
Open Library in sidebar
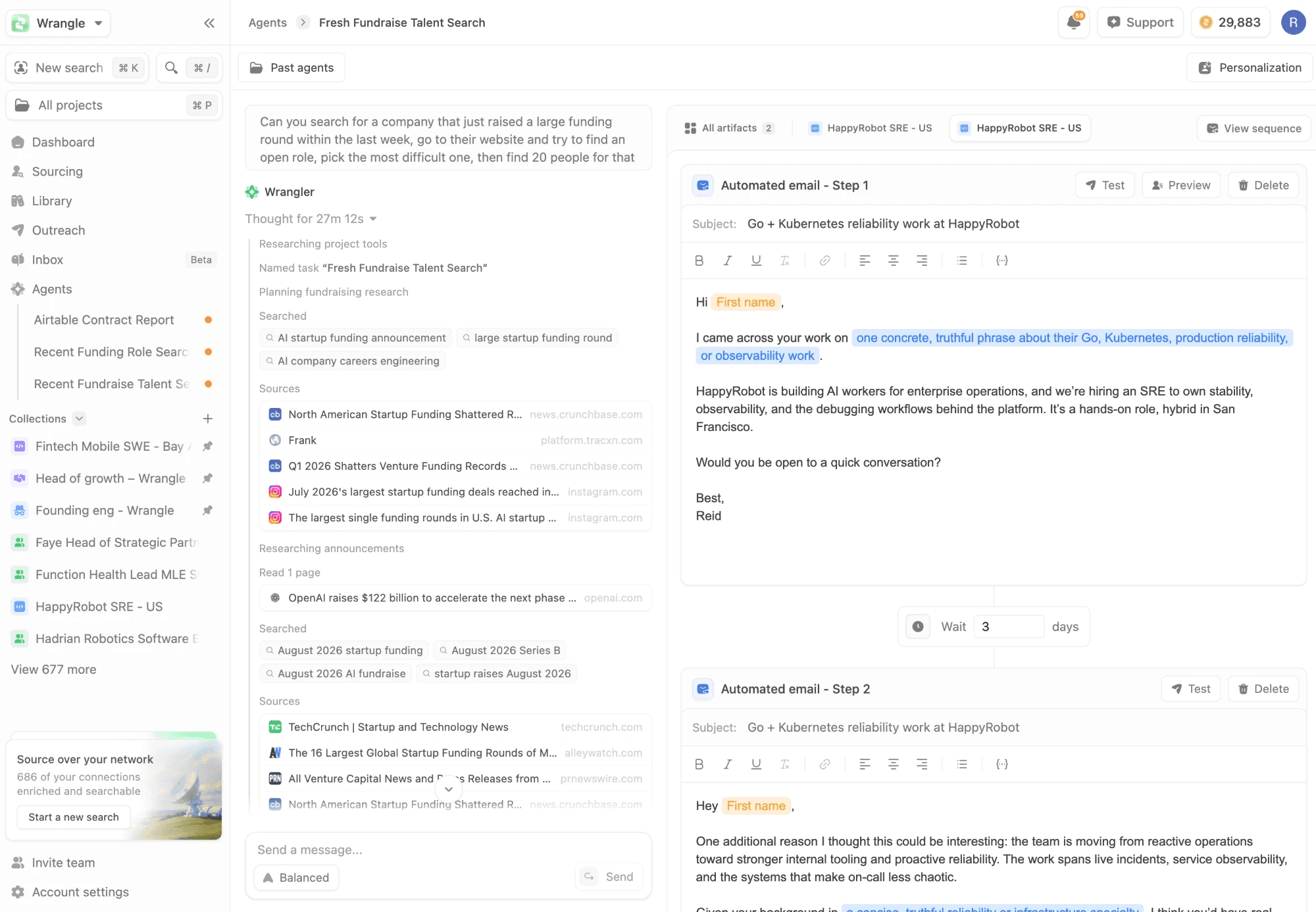click(52, 201)
